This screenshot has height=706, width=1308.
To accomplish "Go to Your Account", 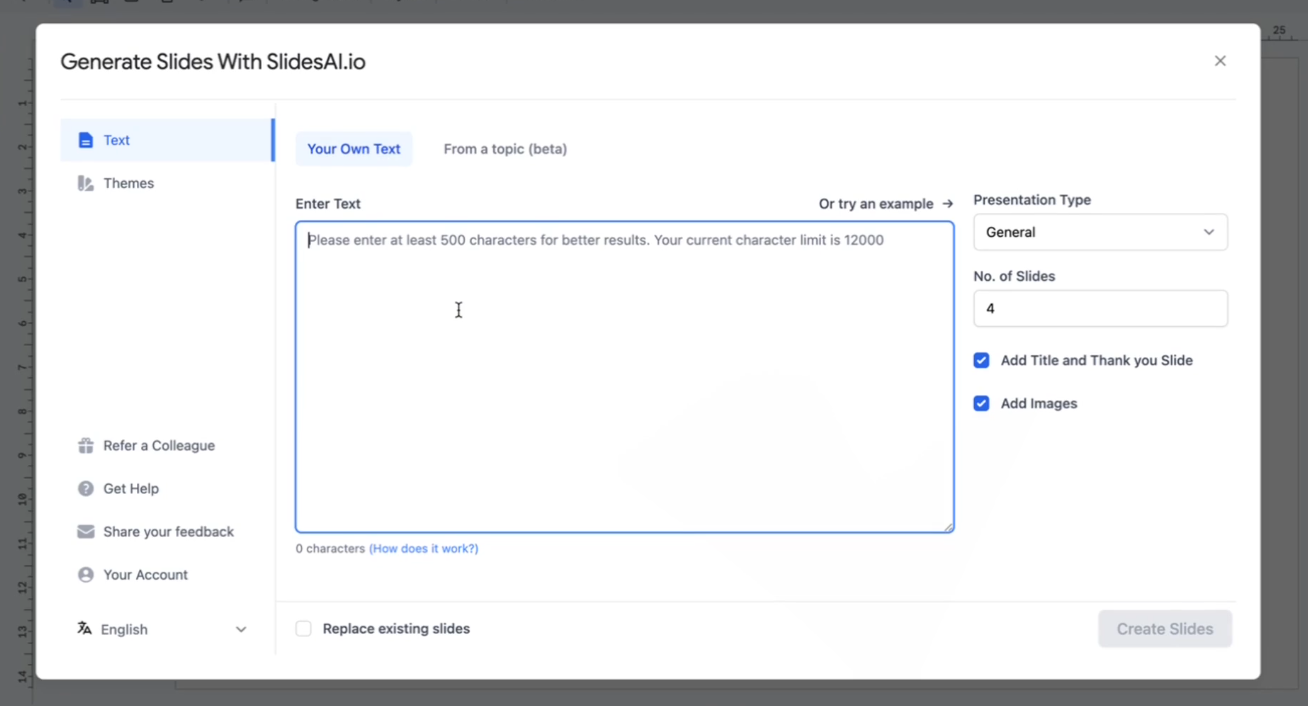I will pos(133,575).
